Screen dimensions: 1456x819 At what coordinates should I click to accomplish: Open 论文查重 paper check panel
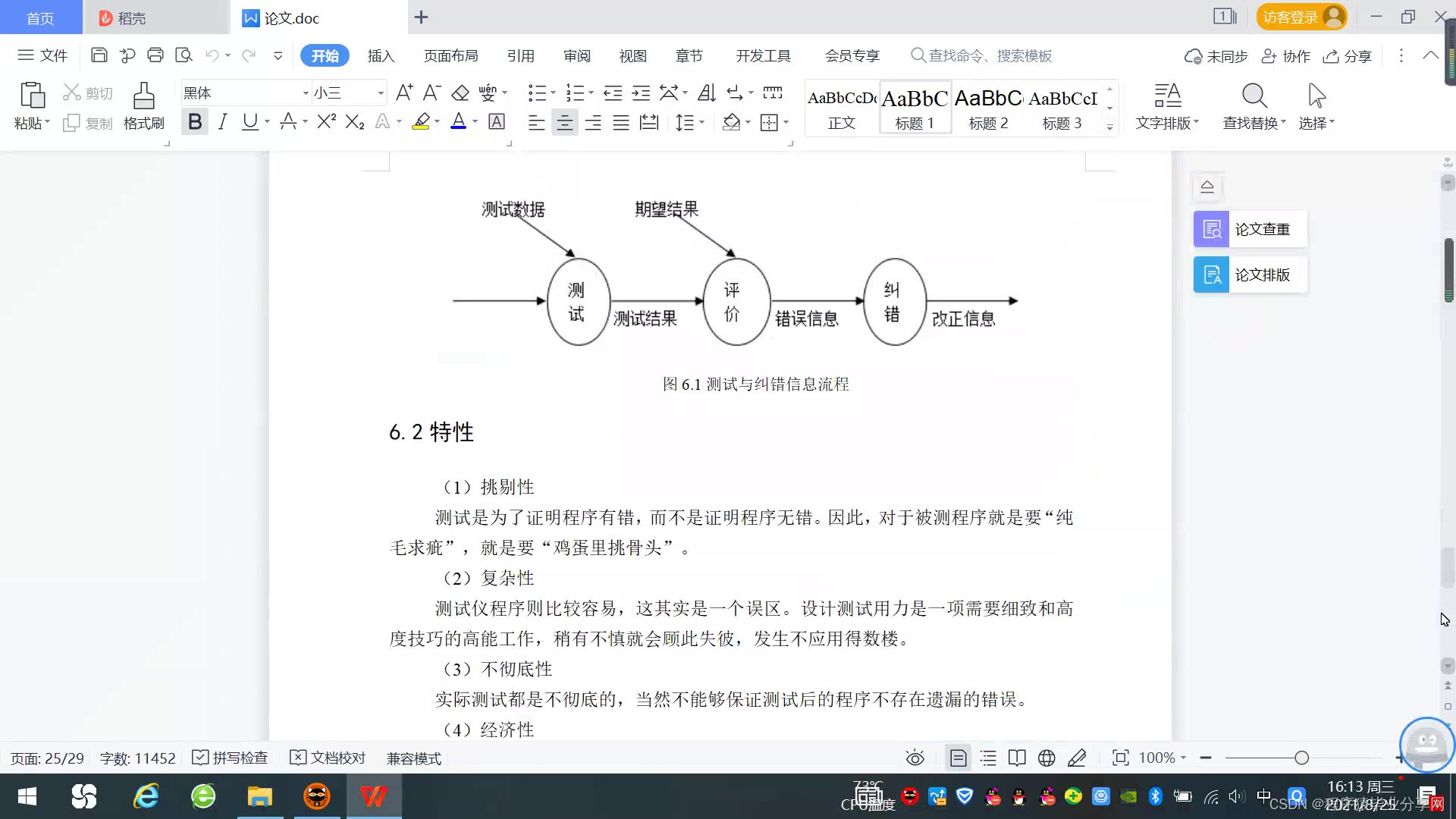[1250, 229]
